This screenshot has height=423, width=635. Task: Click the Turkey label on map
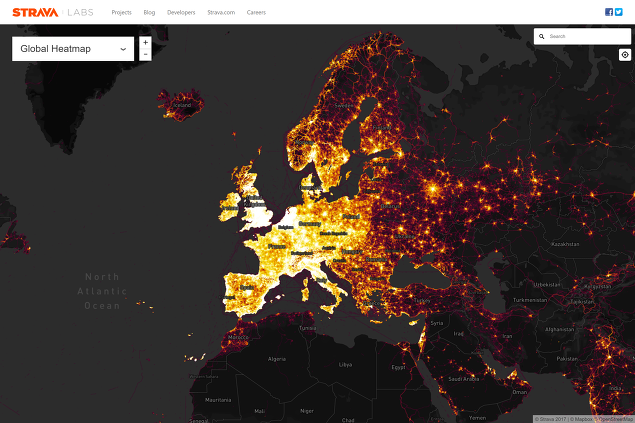(x=422, y=301)
